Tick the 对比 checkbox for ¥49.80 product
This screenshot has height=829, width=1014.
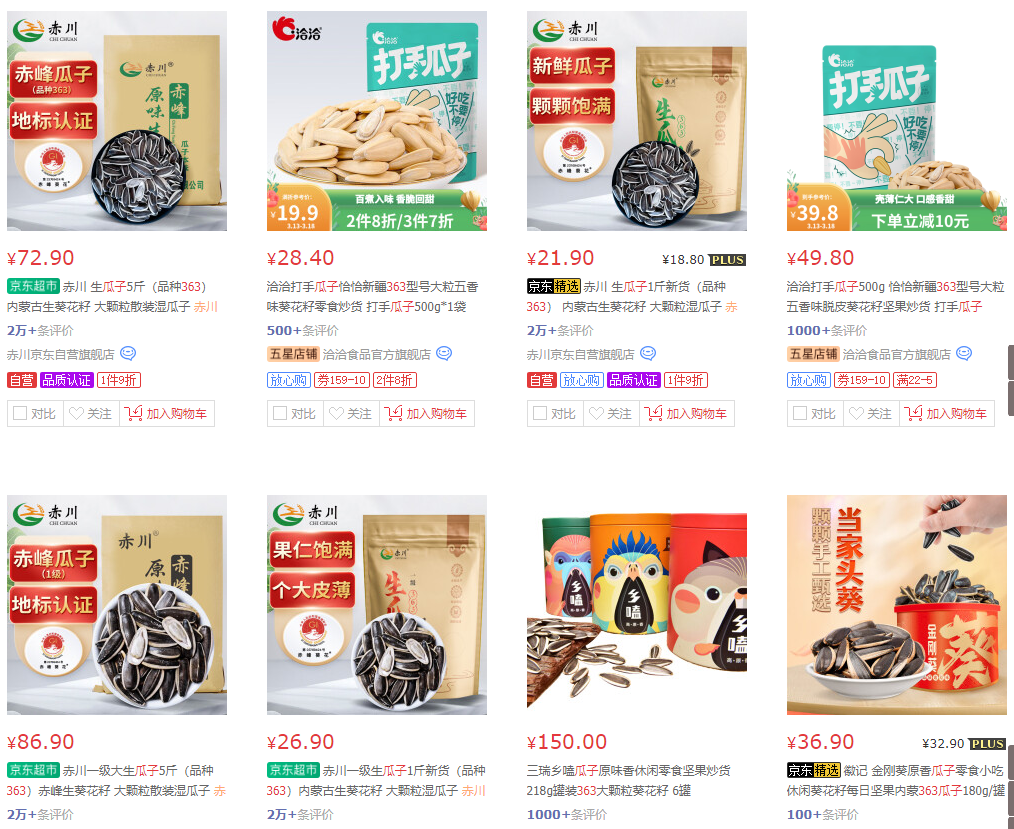(800, 413)
